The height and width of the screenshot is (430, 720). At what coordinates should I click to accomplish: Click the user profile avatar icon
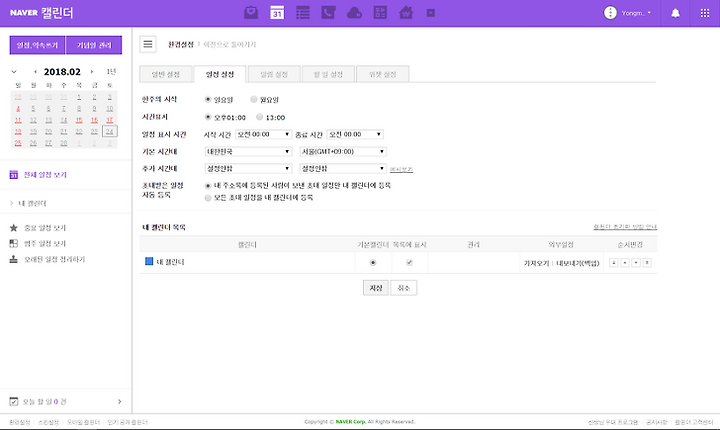point(610,13)
